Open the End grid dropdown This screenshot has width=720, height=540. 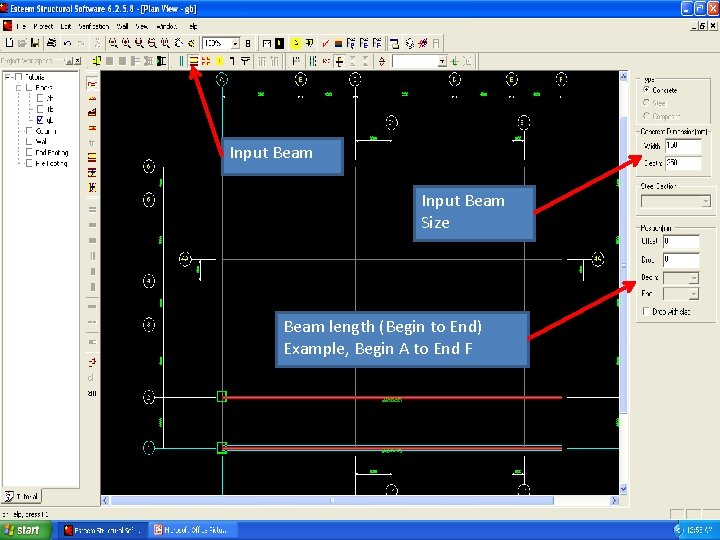pos(694,294)
